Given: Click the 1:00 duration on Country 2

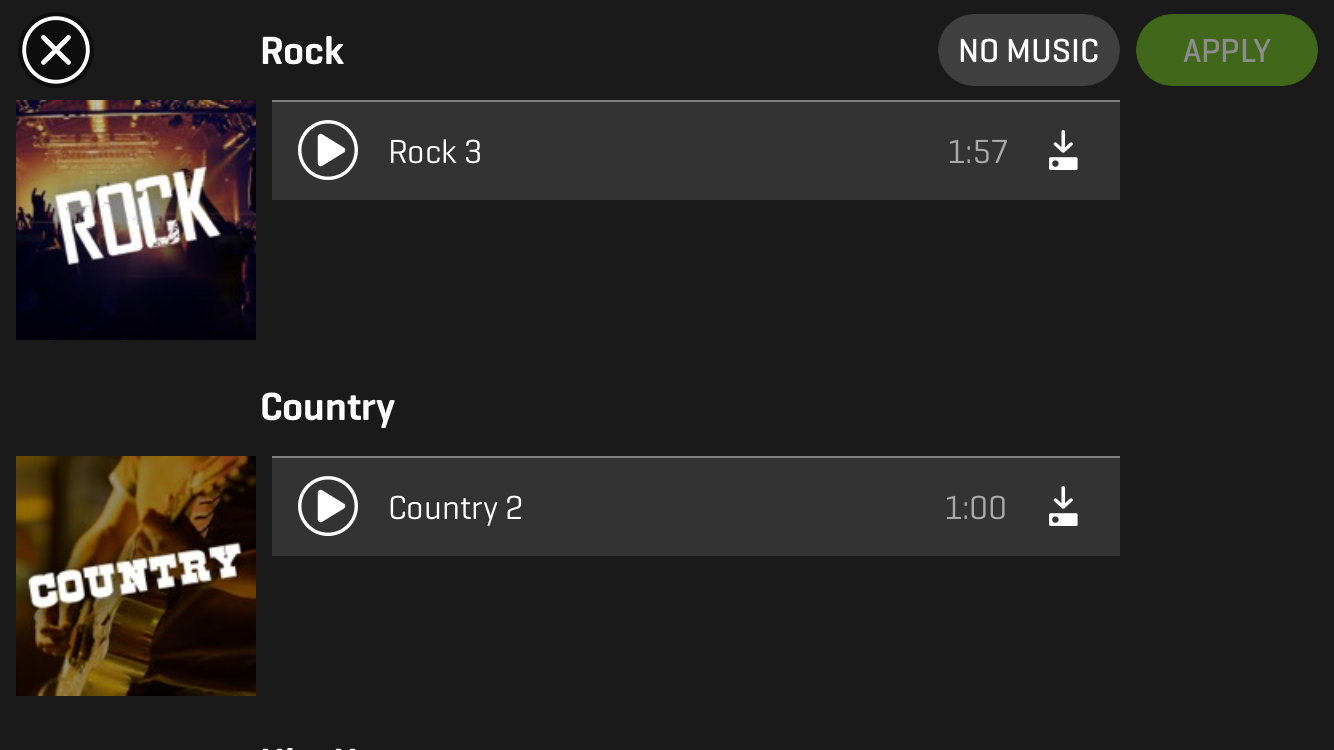Looking at the screenshot, I should pyautogui.click(x=975, y=508).
